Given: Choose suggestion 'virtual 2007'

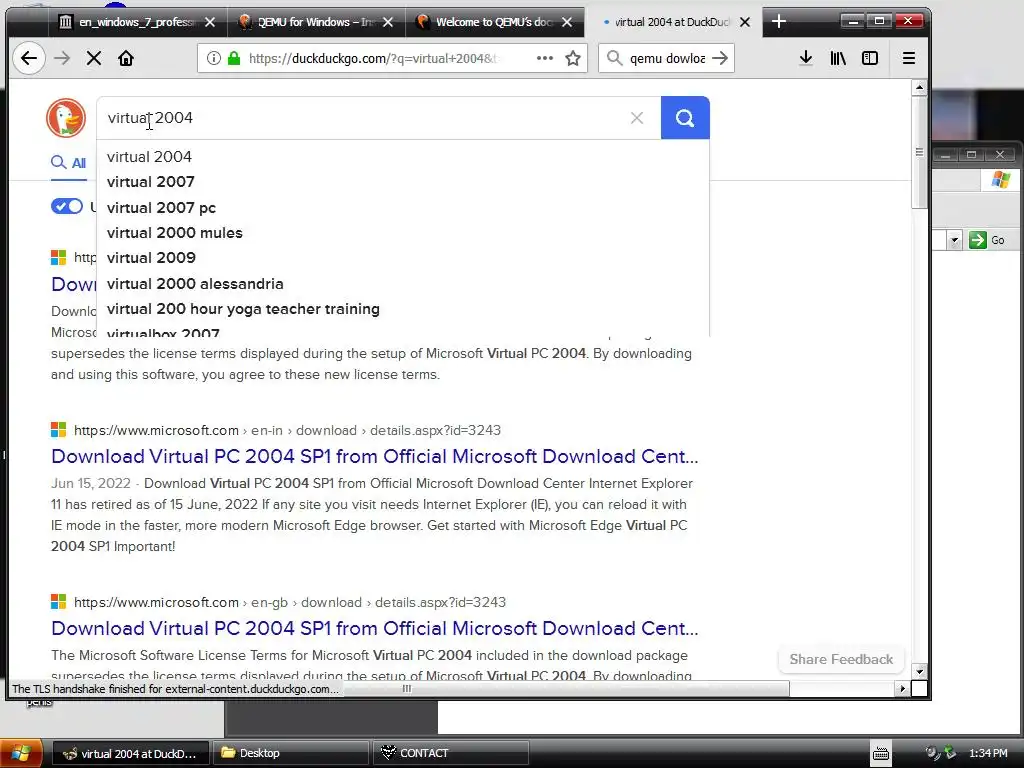Looking at the screenshot, I should point(403,182).
